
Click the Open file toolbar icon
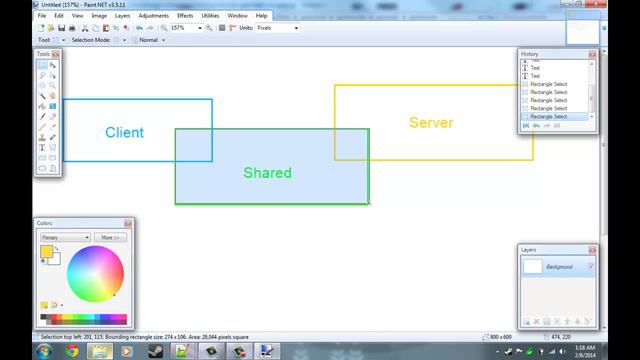pos(51,28)
